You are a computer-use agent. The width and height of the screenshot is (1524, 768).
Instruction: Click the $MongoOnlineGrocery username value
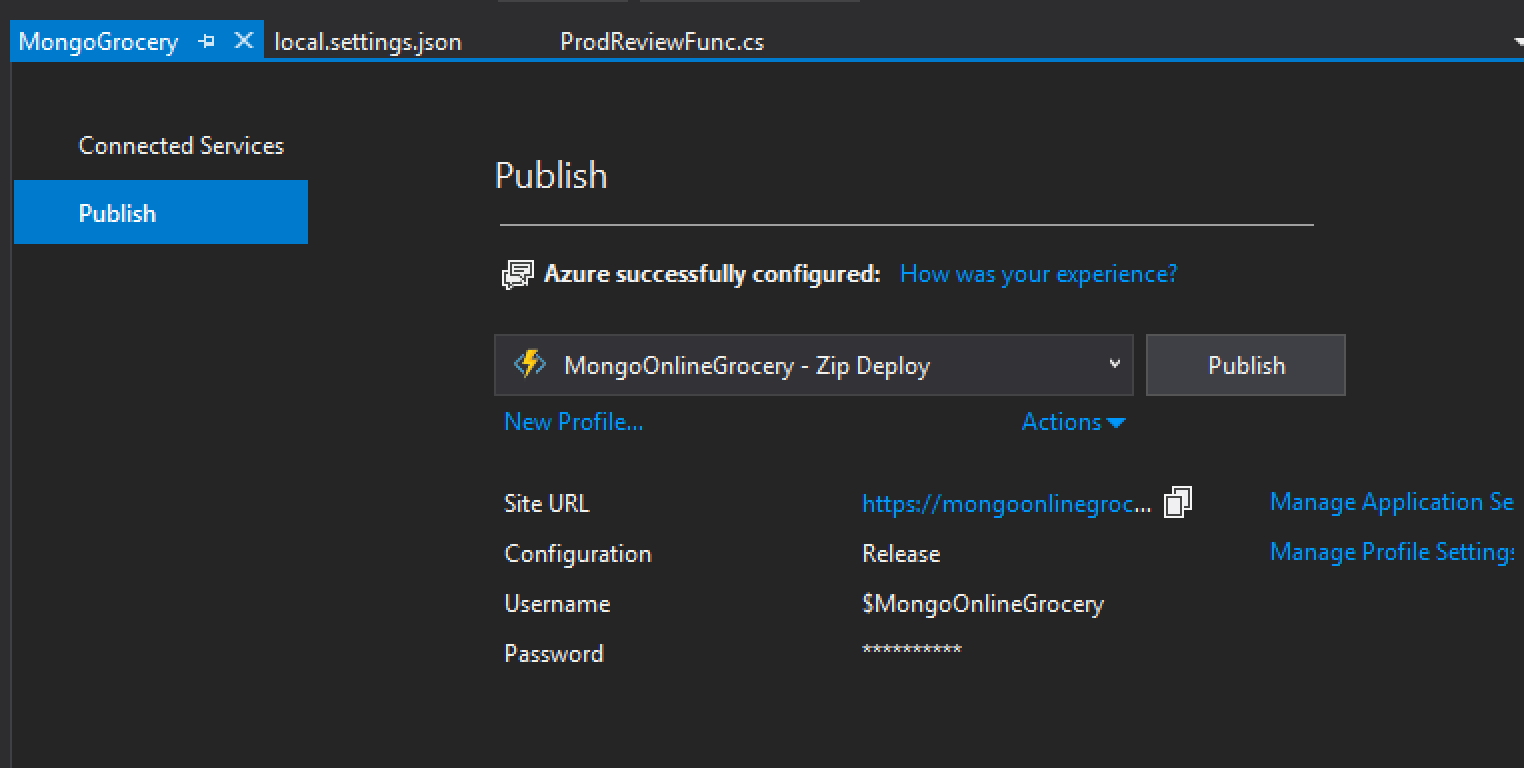click(982, 604)
